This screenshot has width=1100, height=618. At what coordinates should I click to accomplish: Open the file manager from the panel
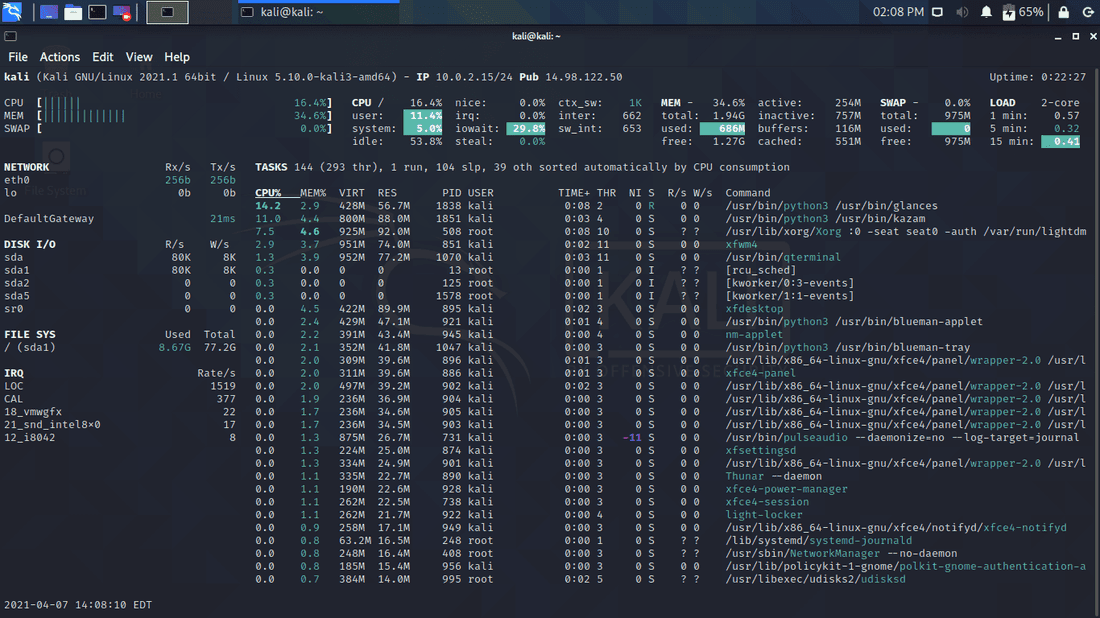(73, 12)
